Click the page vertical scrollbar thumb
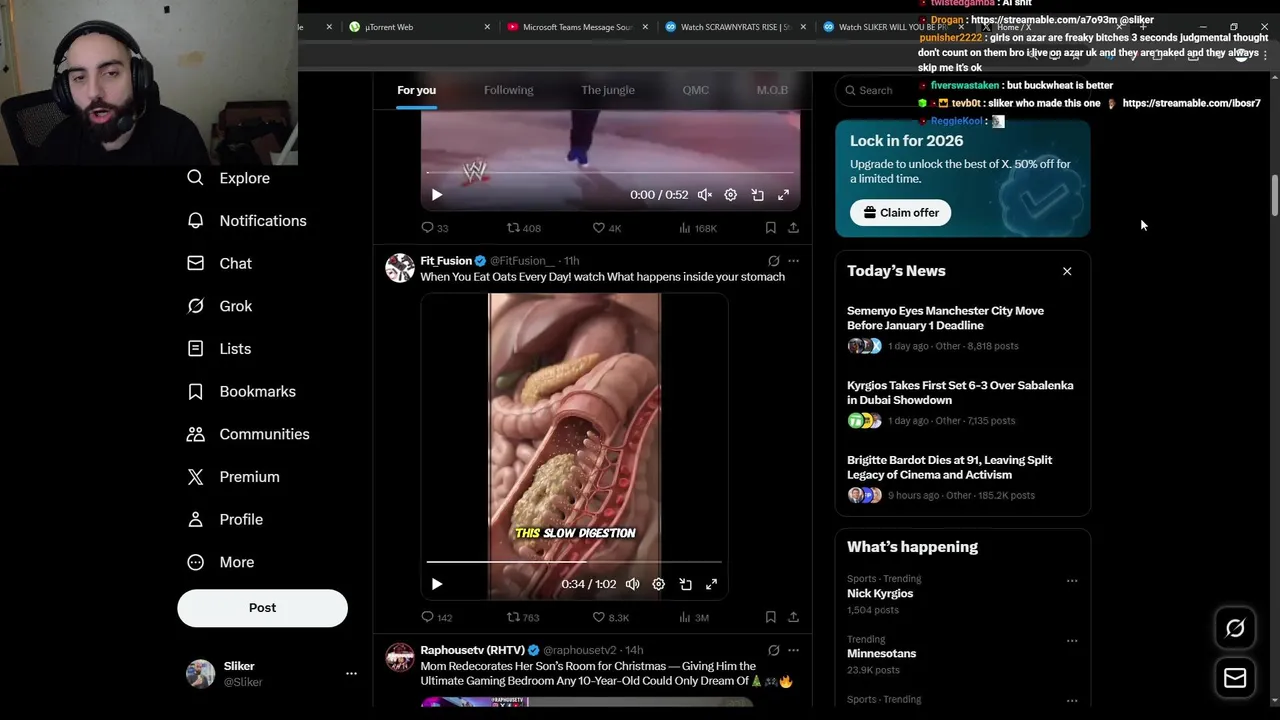 pos(1274,195)
